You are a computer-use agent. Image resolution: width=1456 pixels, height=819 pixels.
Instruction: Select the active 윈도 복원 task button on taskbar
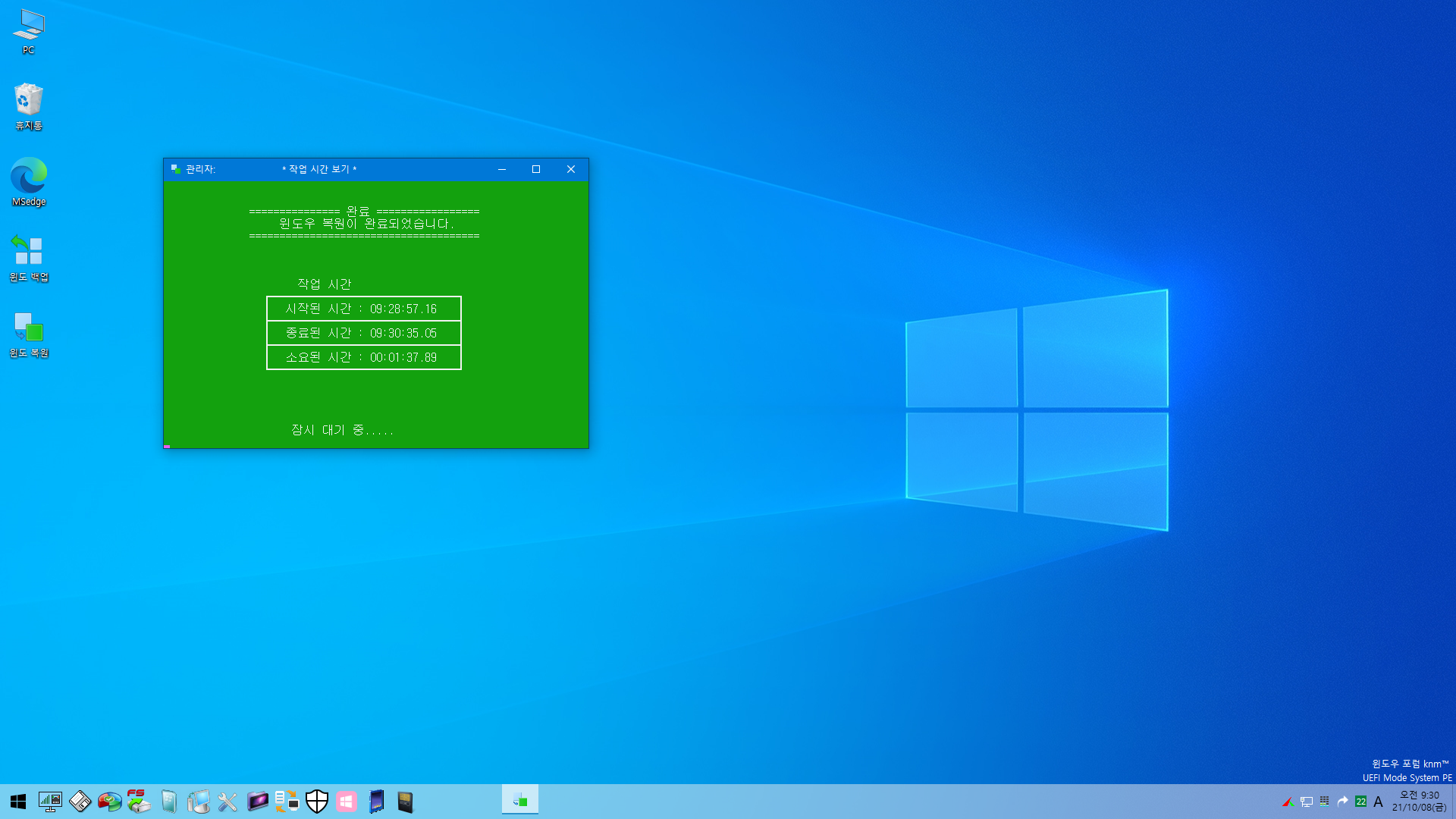520,800
